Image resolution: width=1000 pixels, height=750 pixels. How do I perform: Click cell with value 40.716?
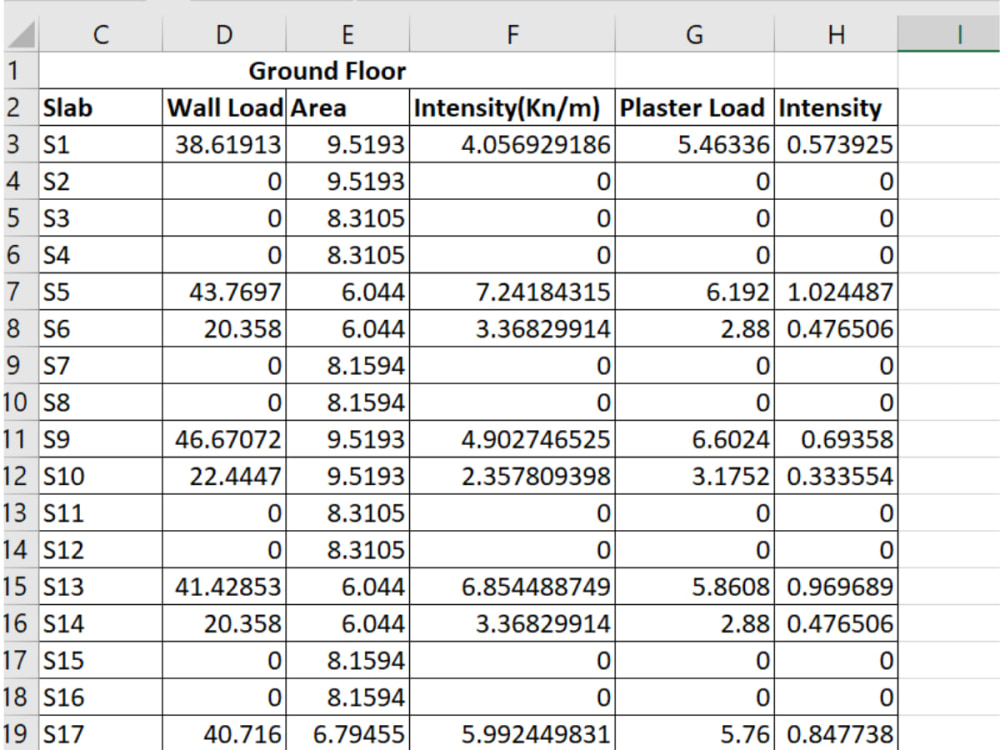224,733
